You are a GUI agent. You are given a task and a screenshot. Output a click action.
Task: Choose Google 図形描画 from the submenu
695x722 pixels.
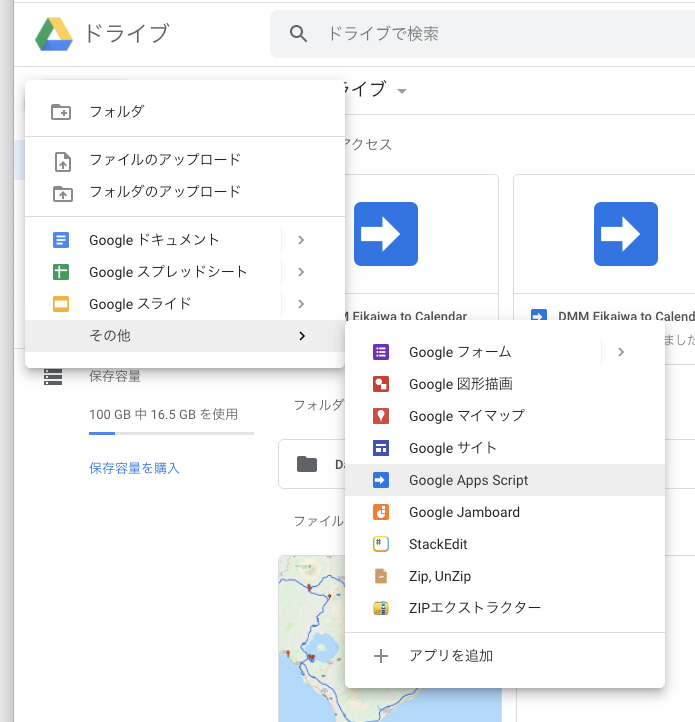[505, 384]
